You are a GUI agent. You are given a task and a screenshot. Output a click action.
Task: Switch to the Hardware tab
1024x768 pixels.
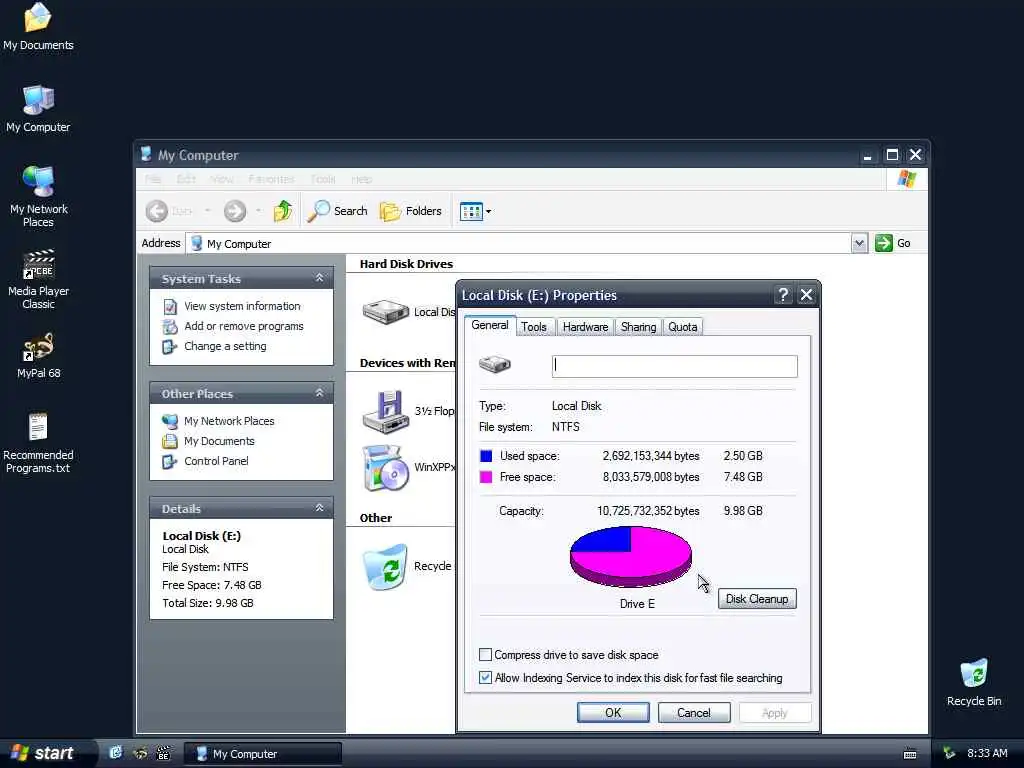pyautogui.click(x=585, y=327)
